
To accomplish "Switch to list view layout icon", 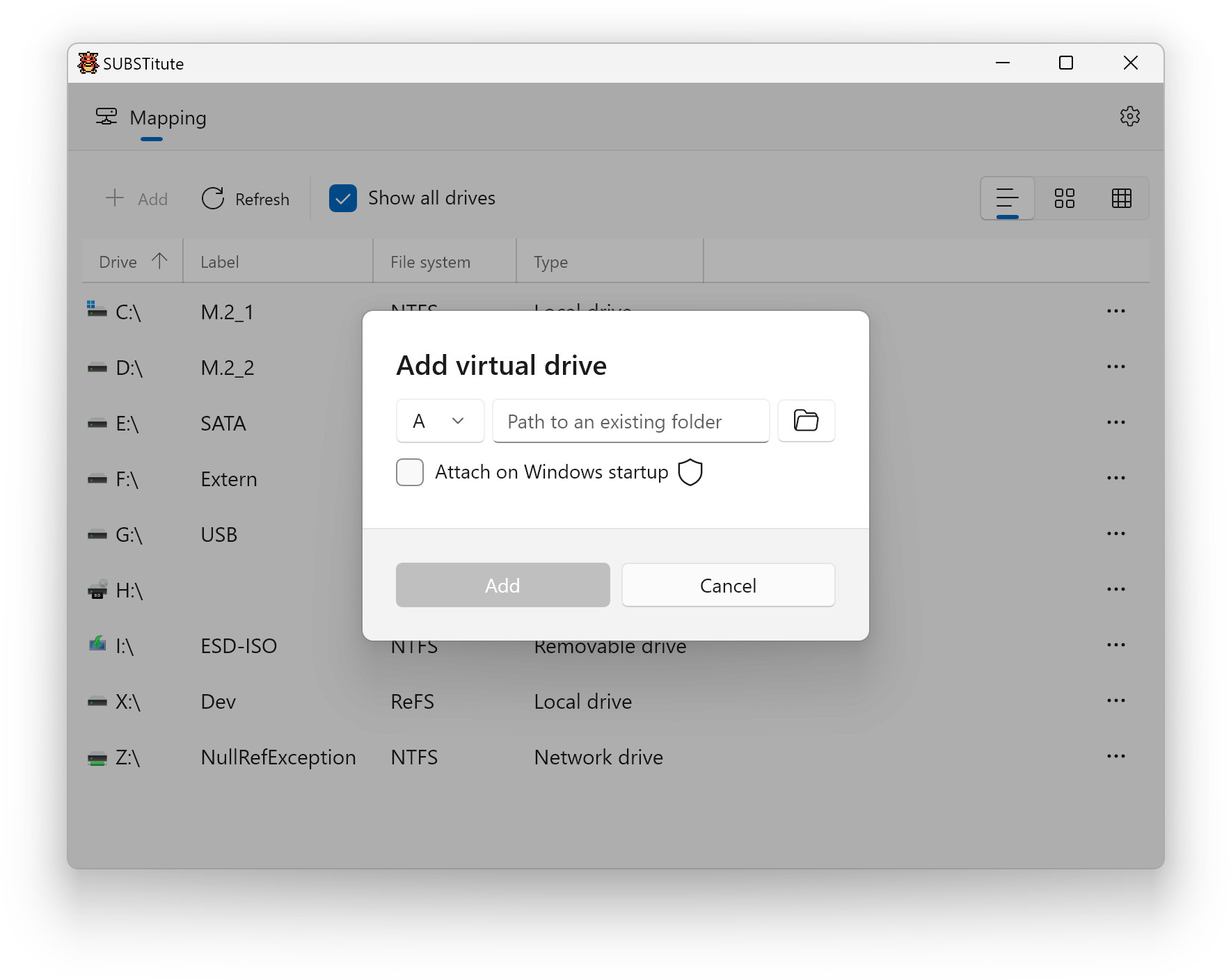I will [x=1007, y=198].
